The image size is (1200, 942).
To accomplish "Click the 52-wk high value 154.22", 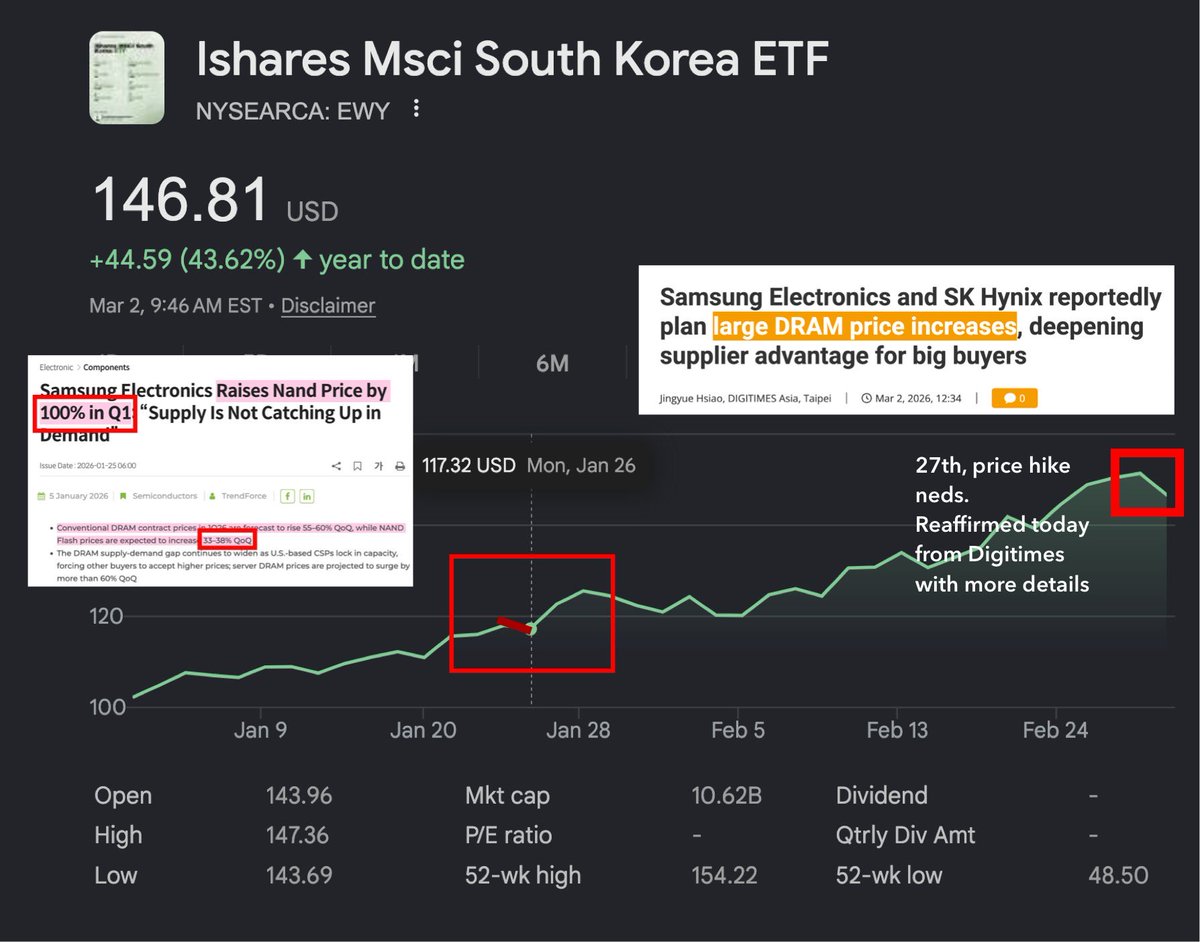I will coord(726,876).
